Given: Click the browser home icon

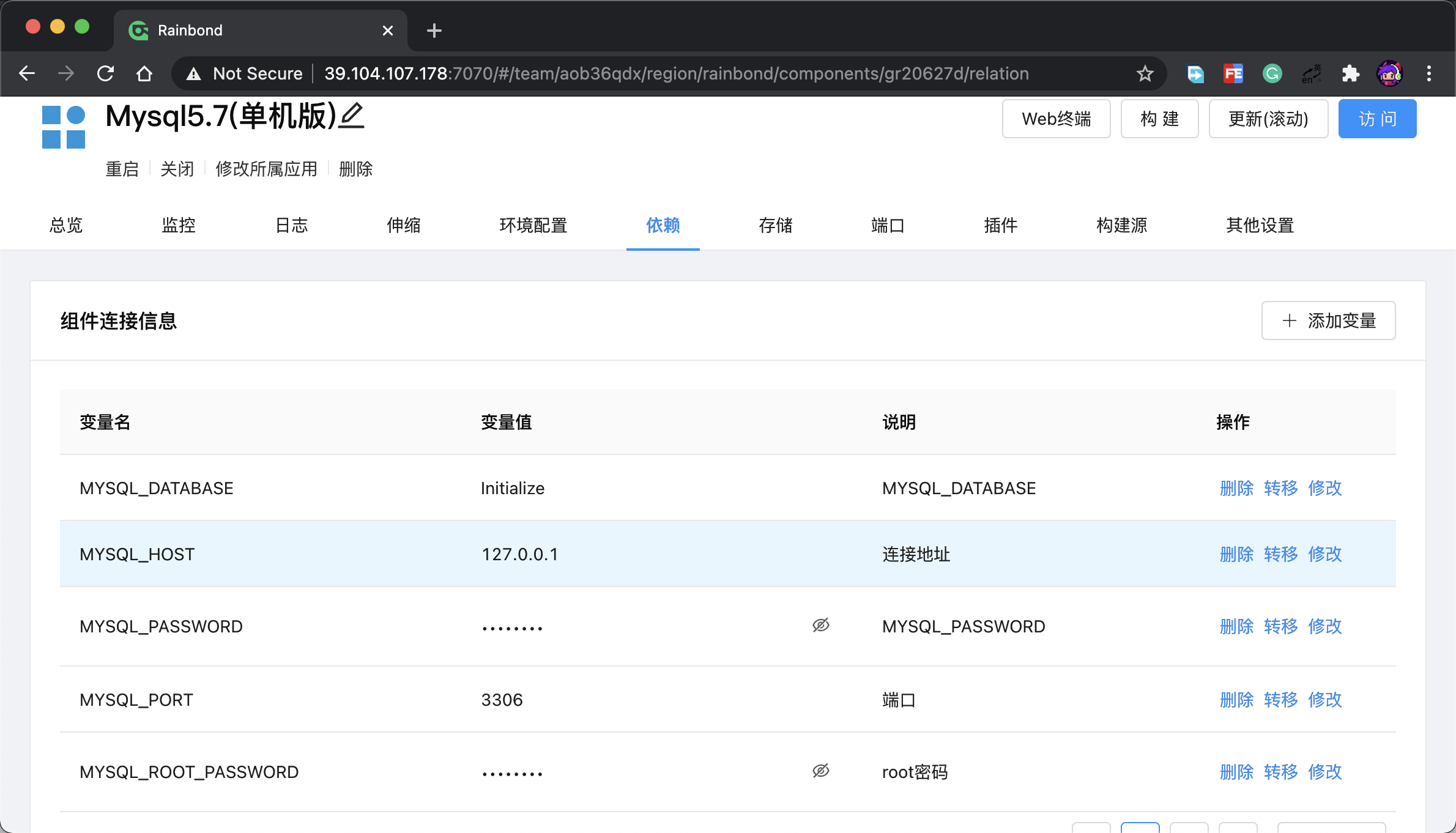Looking at the screenshot, I should pyautogui.click(x=144, y=73).
